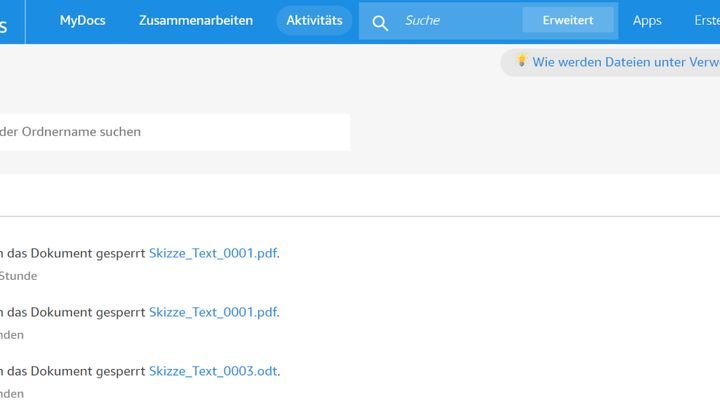This screenshot has width=720, height=405.
Task: Open the Apps menu
Action: [647, 21]
